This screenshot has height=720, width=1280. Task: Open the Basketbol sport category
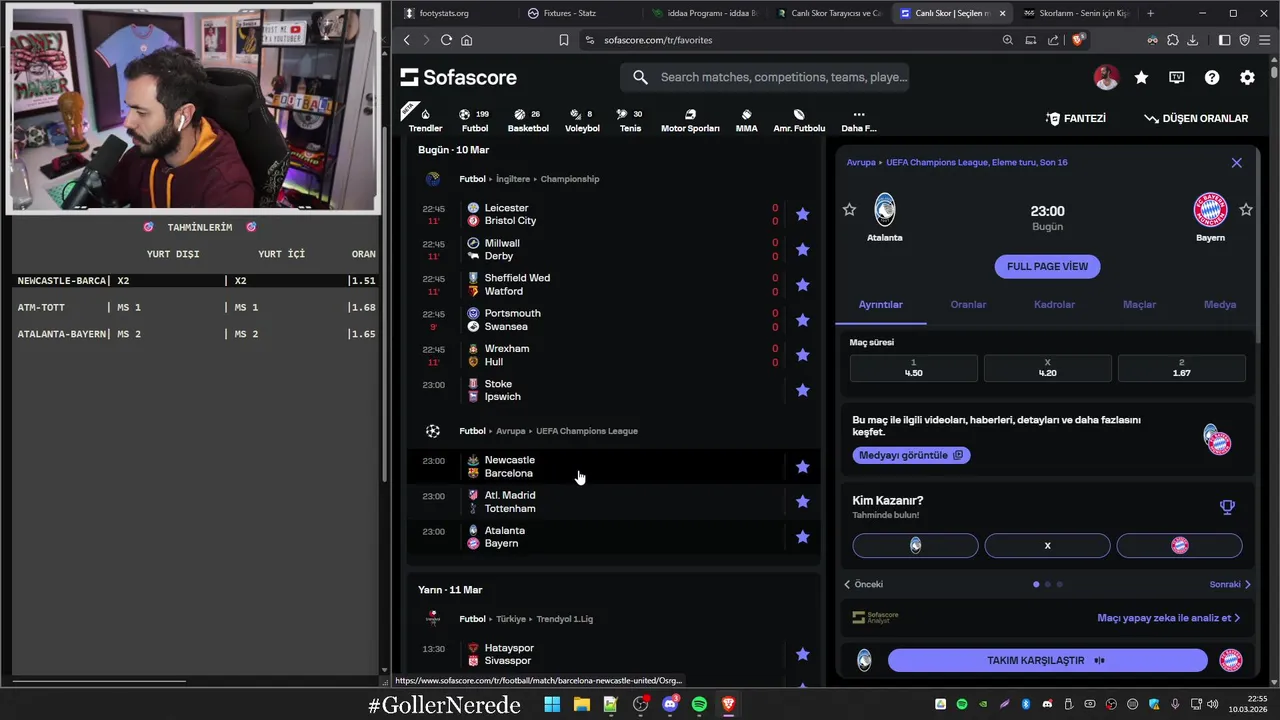[528, 120]
